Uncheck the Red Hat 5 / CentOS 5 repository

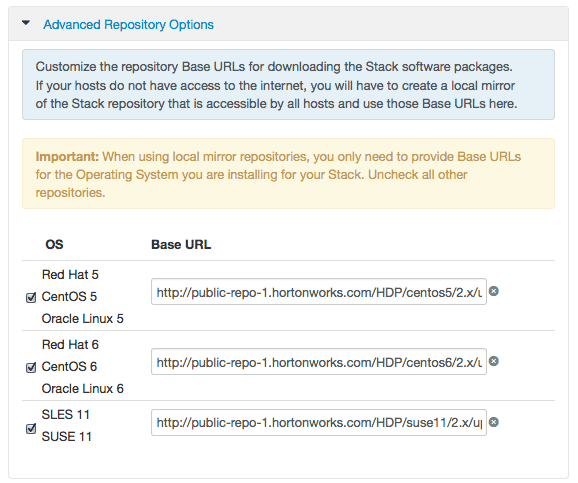[x=31, y=297]
